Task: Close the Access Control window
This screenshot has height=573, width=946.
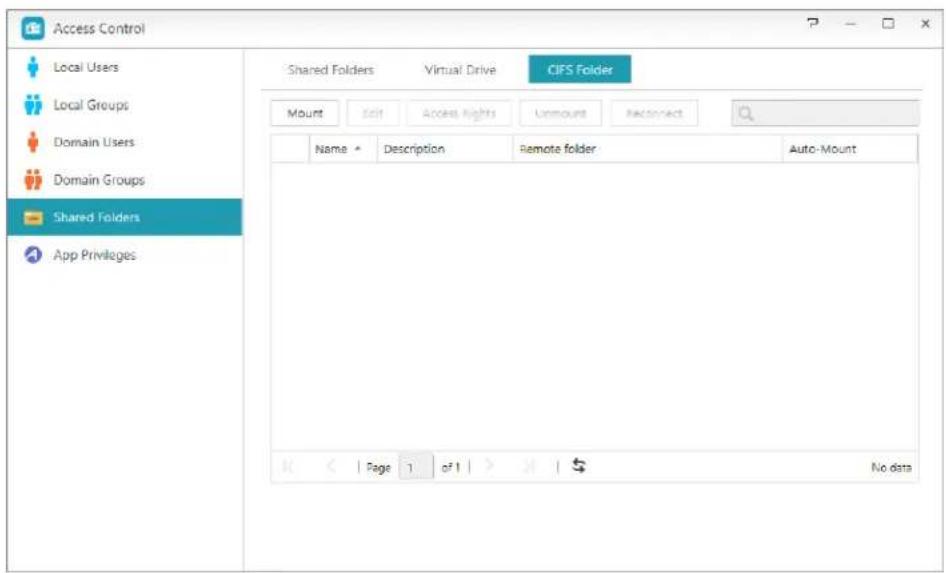Action: tap(925, 24)
